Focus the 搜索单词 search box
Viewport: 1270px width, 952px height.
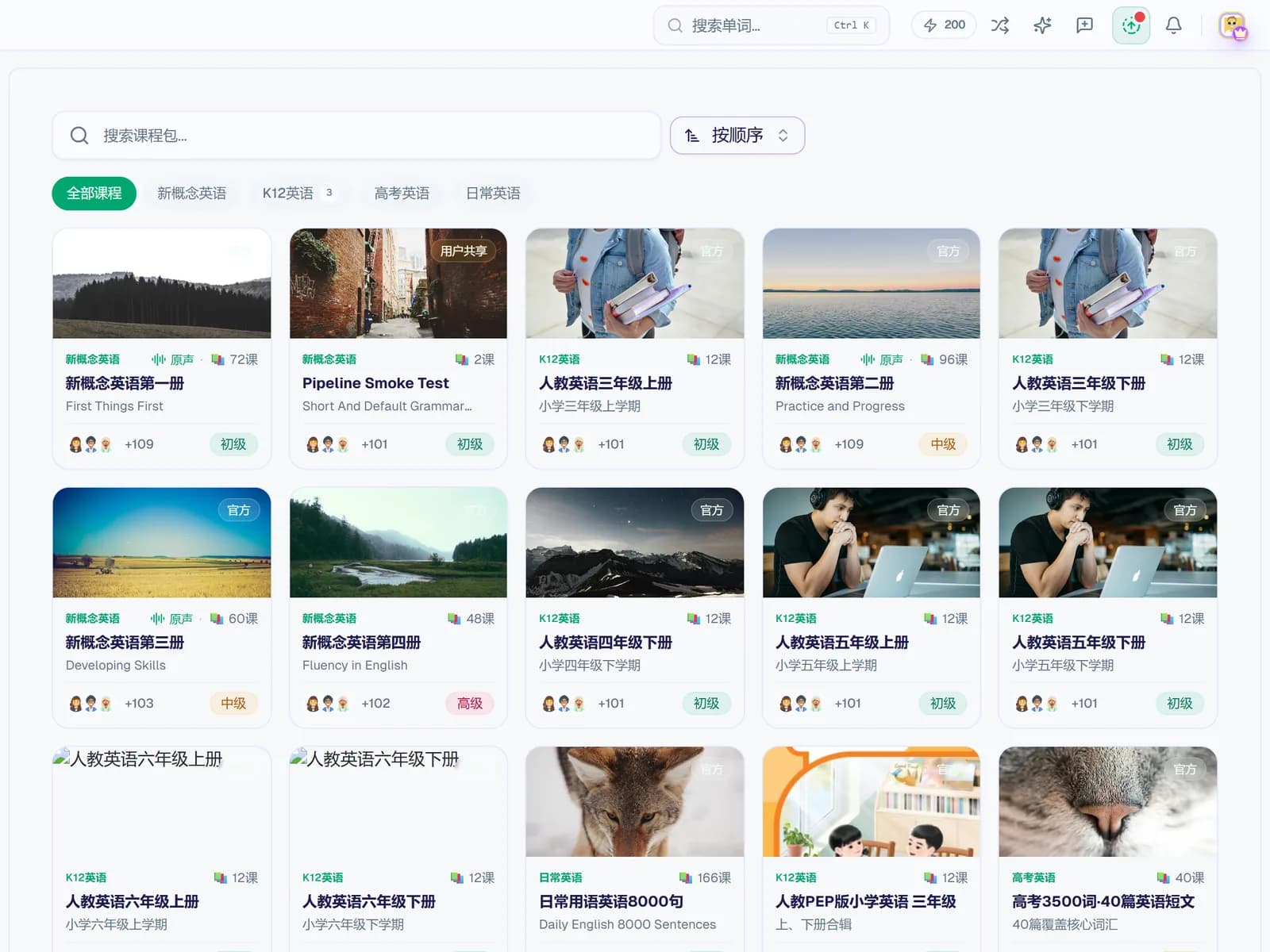tap(772, 25)
